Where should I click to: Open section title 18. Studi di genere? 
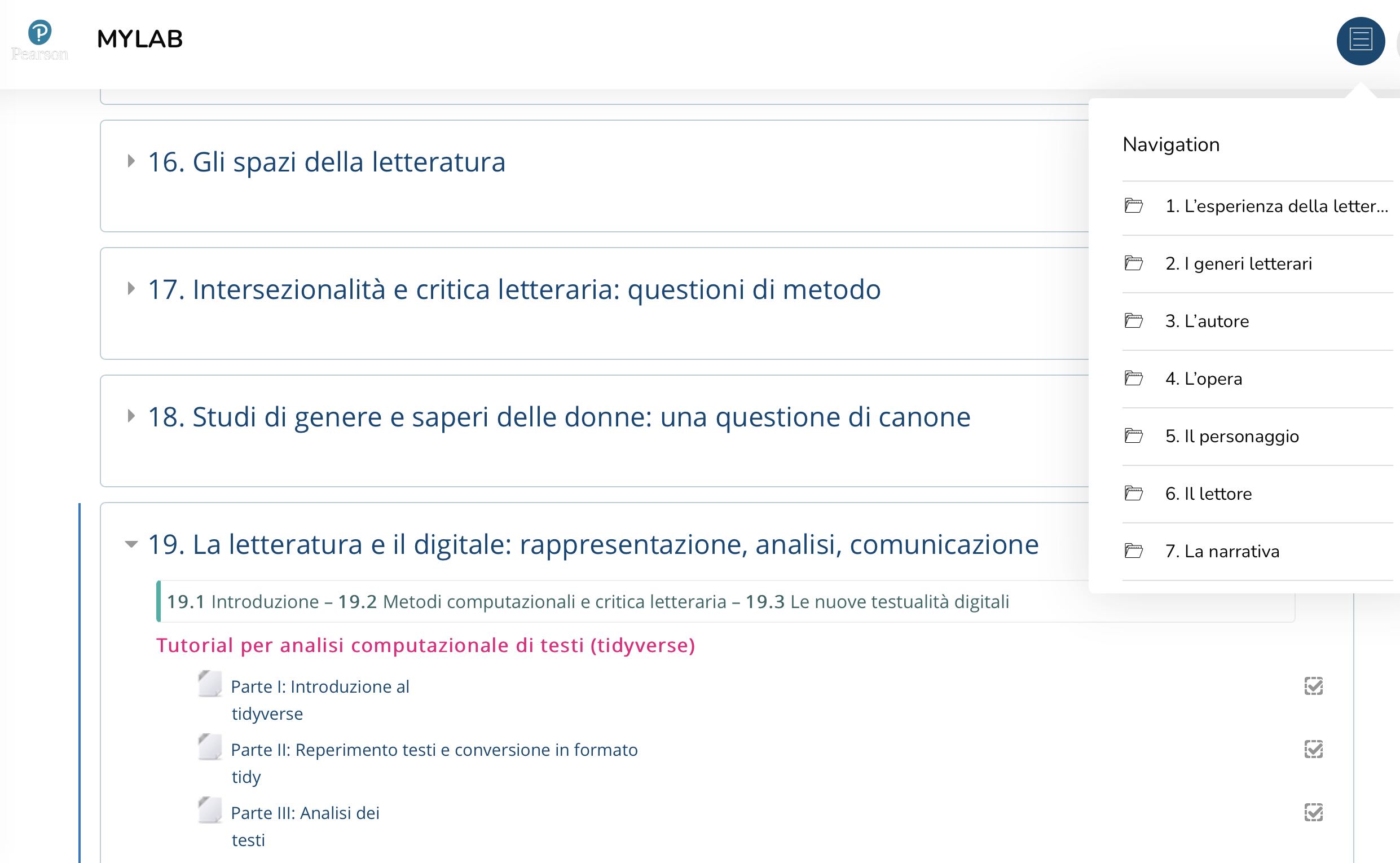click(x=560, y=417)
